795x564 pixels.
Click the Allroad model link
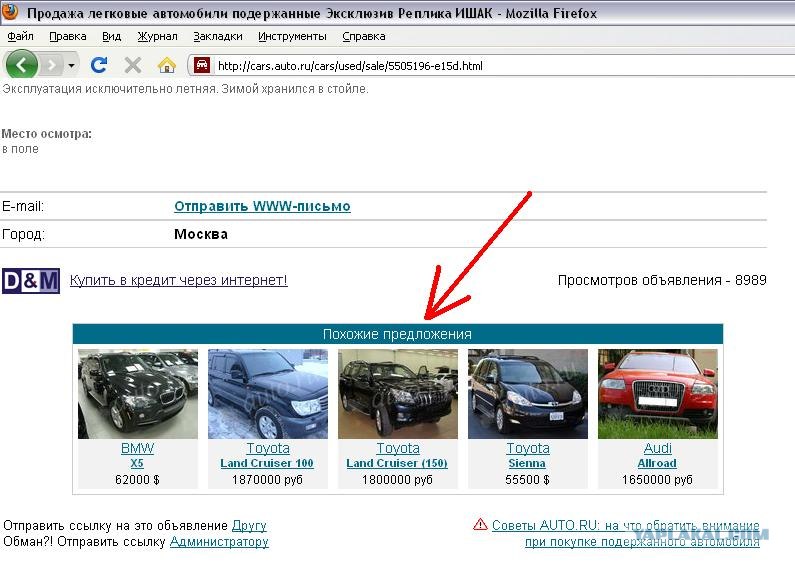(x=657, y=464)
